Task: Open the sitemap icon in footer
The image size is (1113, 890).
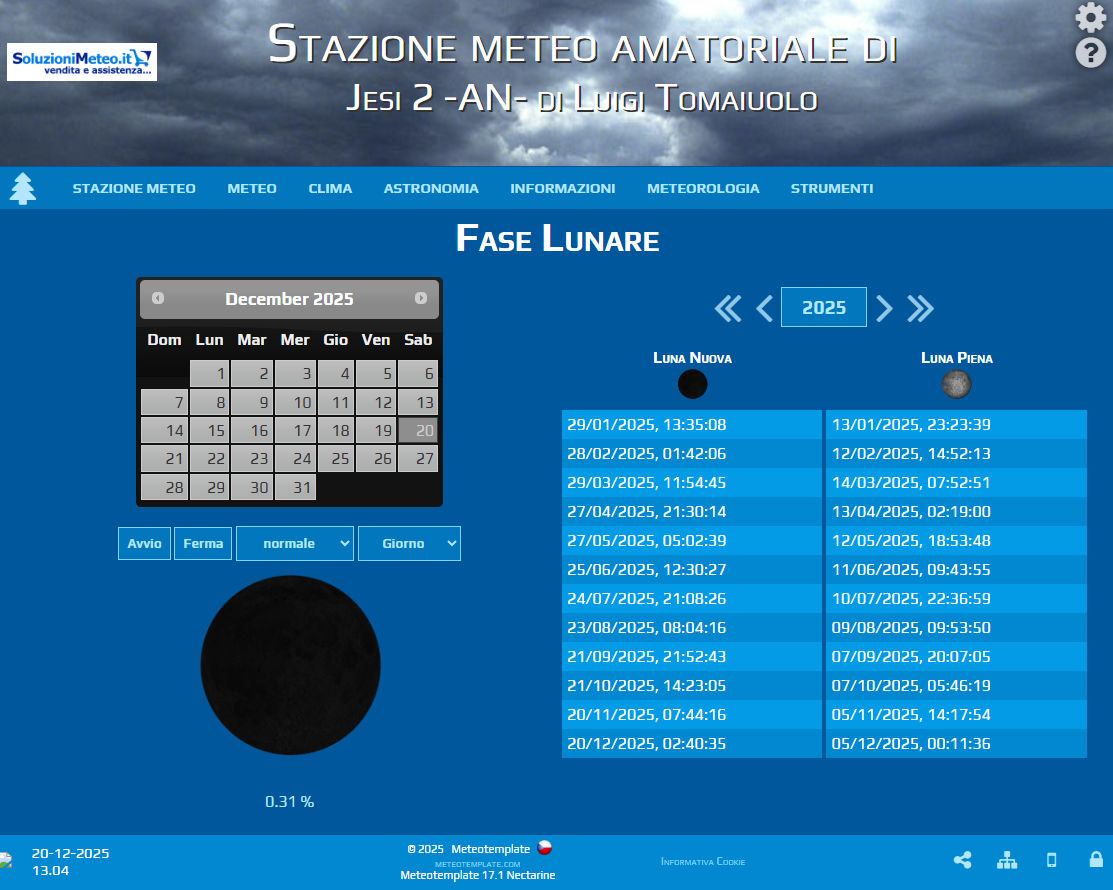Action: (x=1007, y=860)
